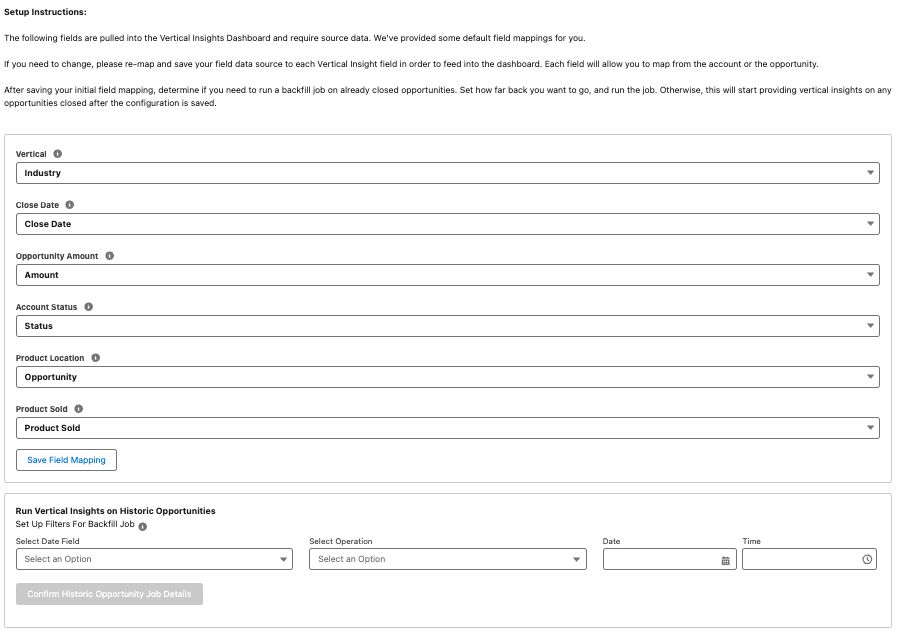This screenshot has width=899, height=638.
Task: Click the Product Location label text
Action: [50, 358]
